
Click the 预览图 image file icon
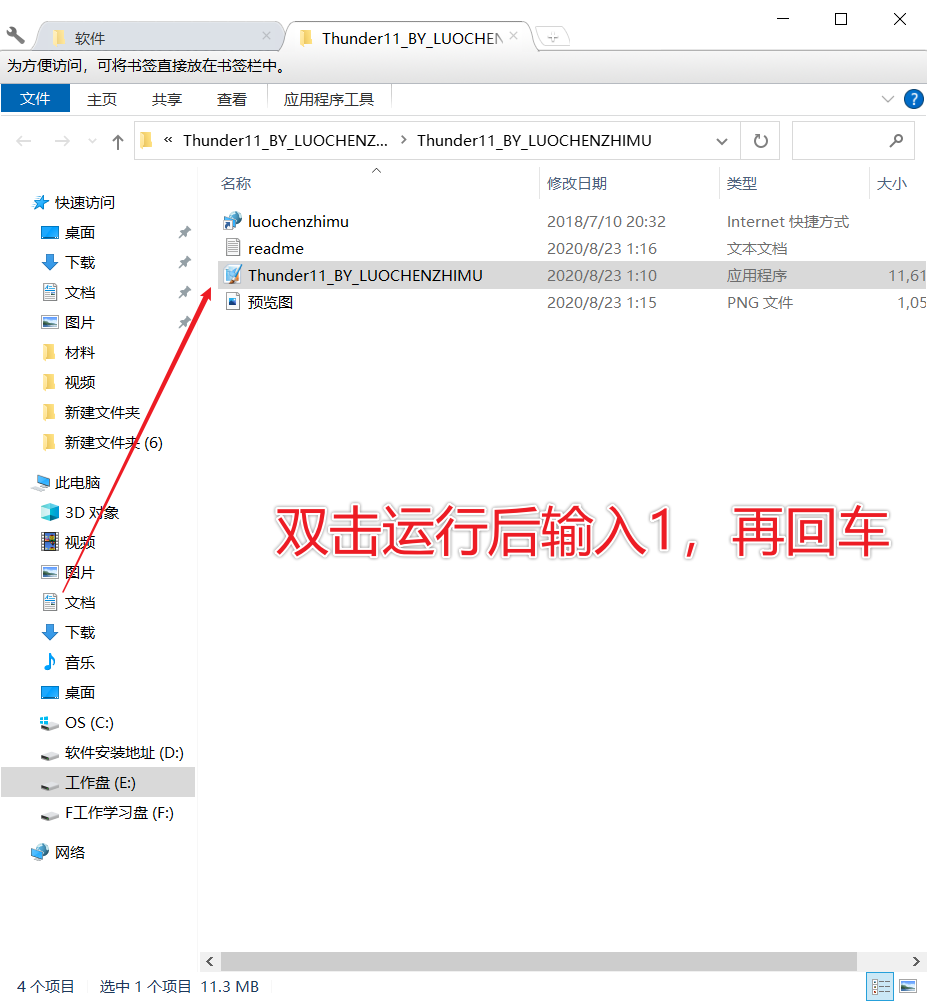click(x=233, y=301)
